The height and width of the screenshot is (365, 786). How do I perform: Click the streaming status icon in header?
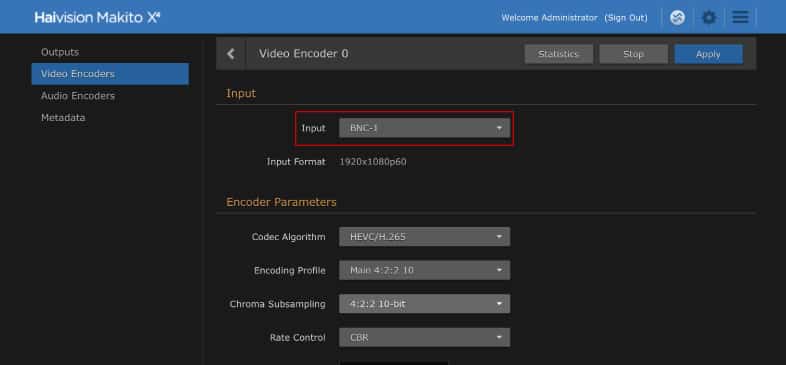(677, 18)
